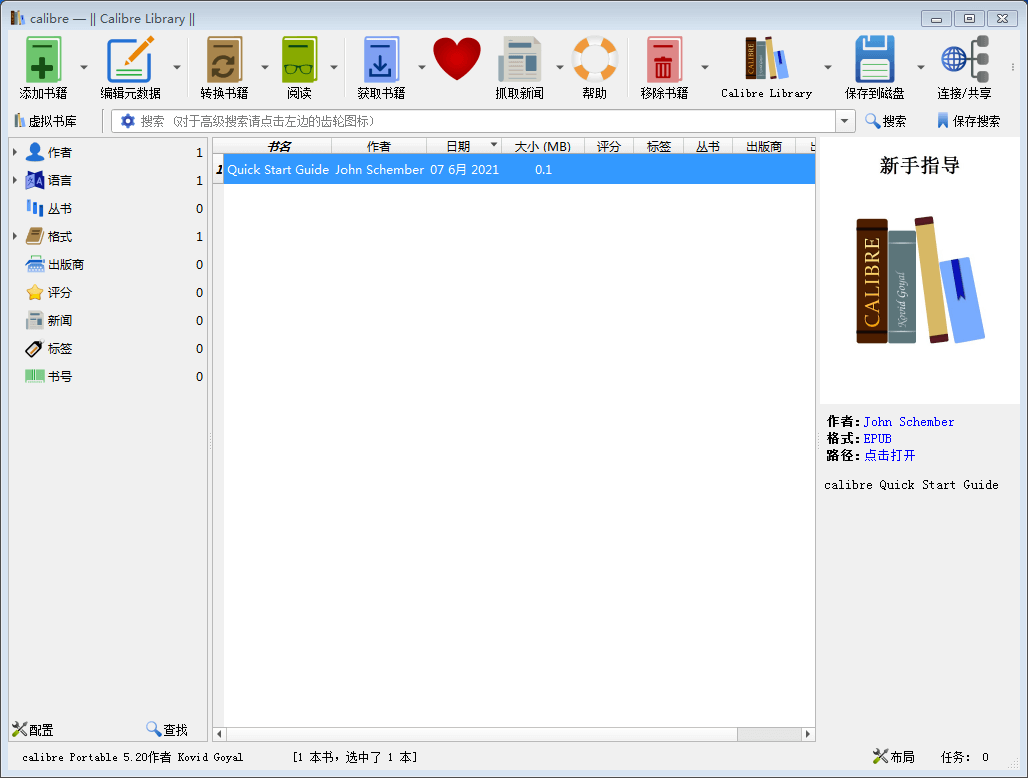Open the arrow next to 抓取新闻
Viewport: 1028px width, 778px height.
(560, 67)
